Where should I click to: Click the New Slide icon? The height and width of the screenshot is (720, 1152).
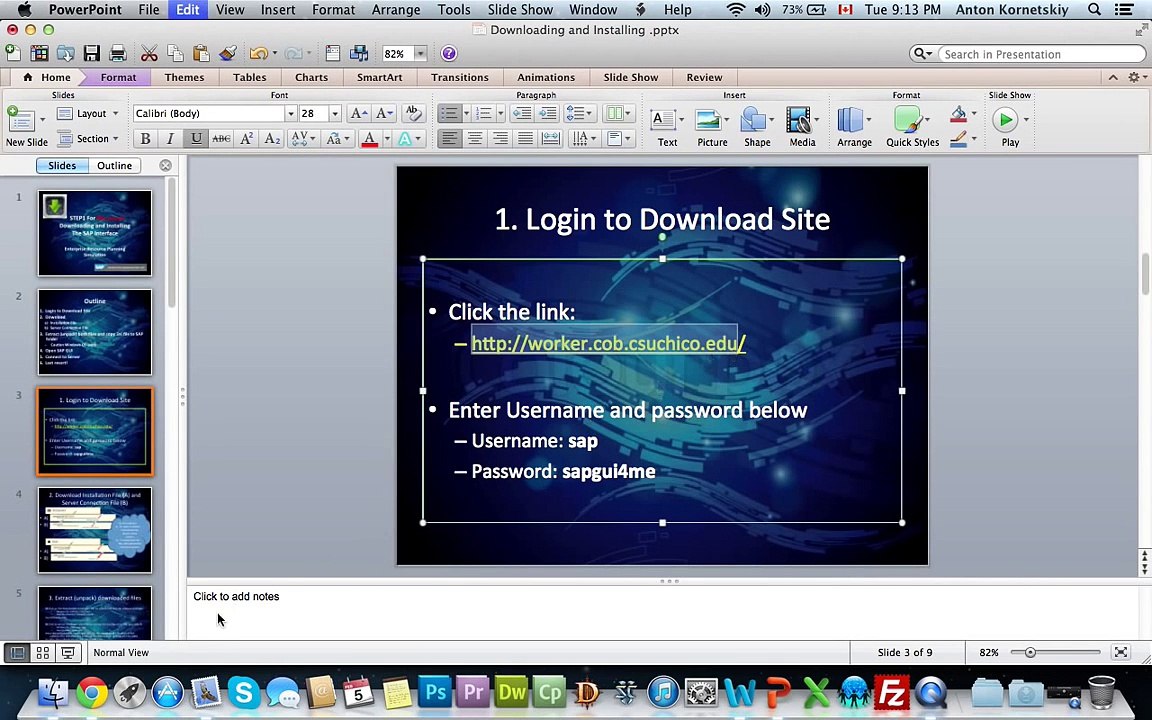tap(21, 120)
